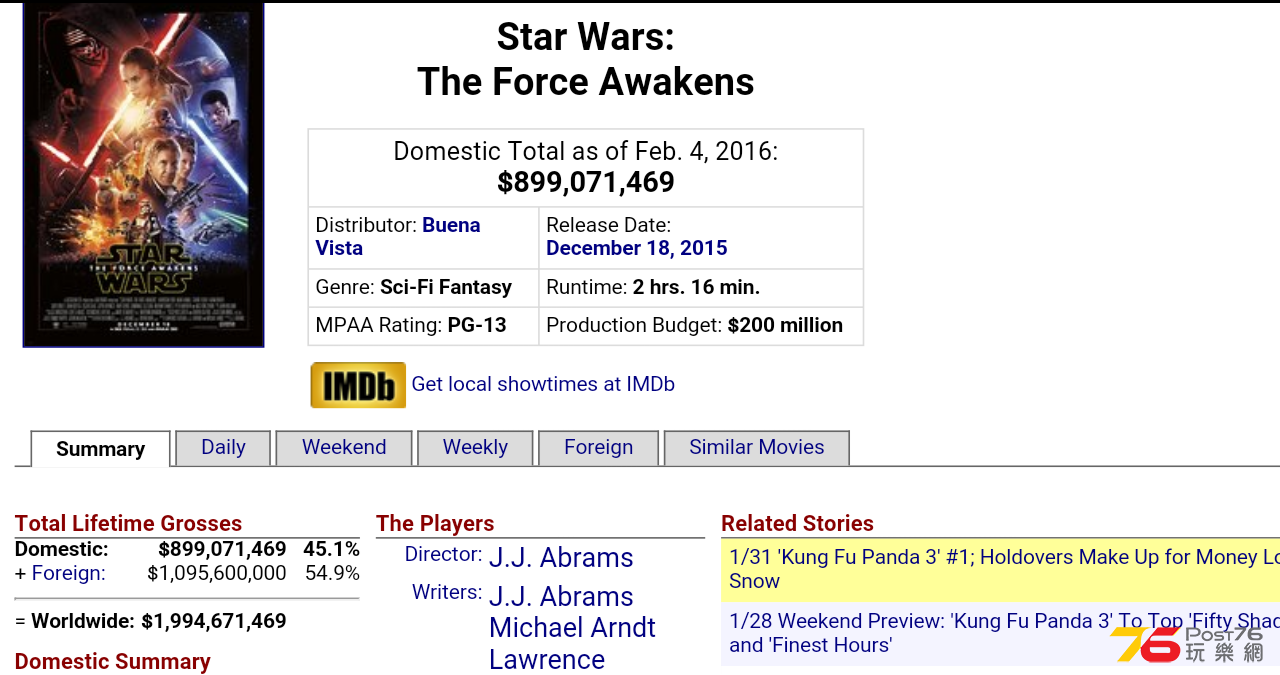The width and height of the screenshot is (1280, 675).
Task: Click the Star Wars: The Force Awakens title
Action: (x=586, y=59)
